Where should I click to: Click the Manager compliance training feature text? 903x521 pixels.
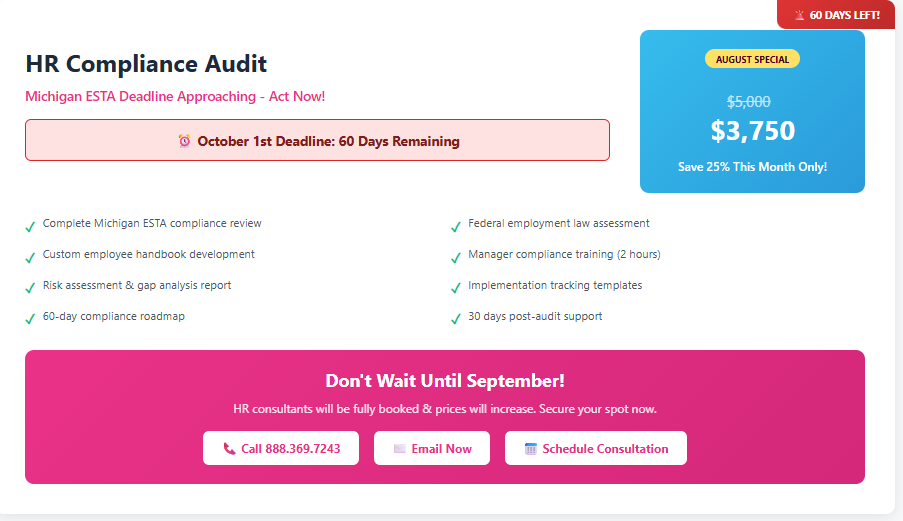click(564, 254)
